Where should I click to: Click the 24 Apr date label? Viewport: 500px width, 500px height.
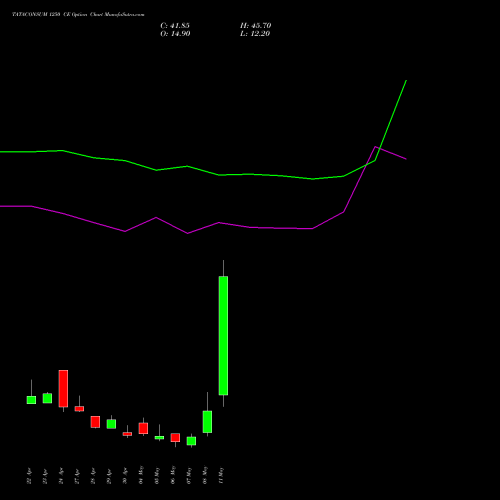coord(61,476)
